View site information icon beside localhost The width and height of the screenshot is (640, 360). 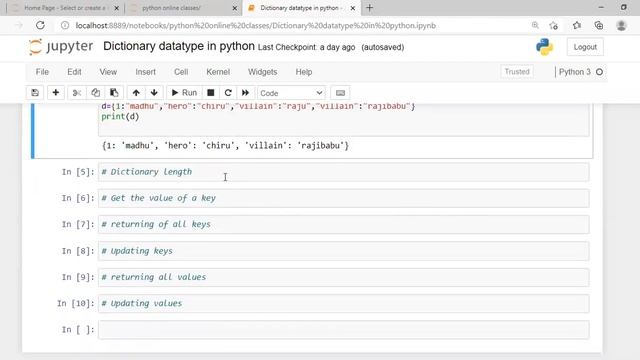pos(65,25)
